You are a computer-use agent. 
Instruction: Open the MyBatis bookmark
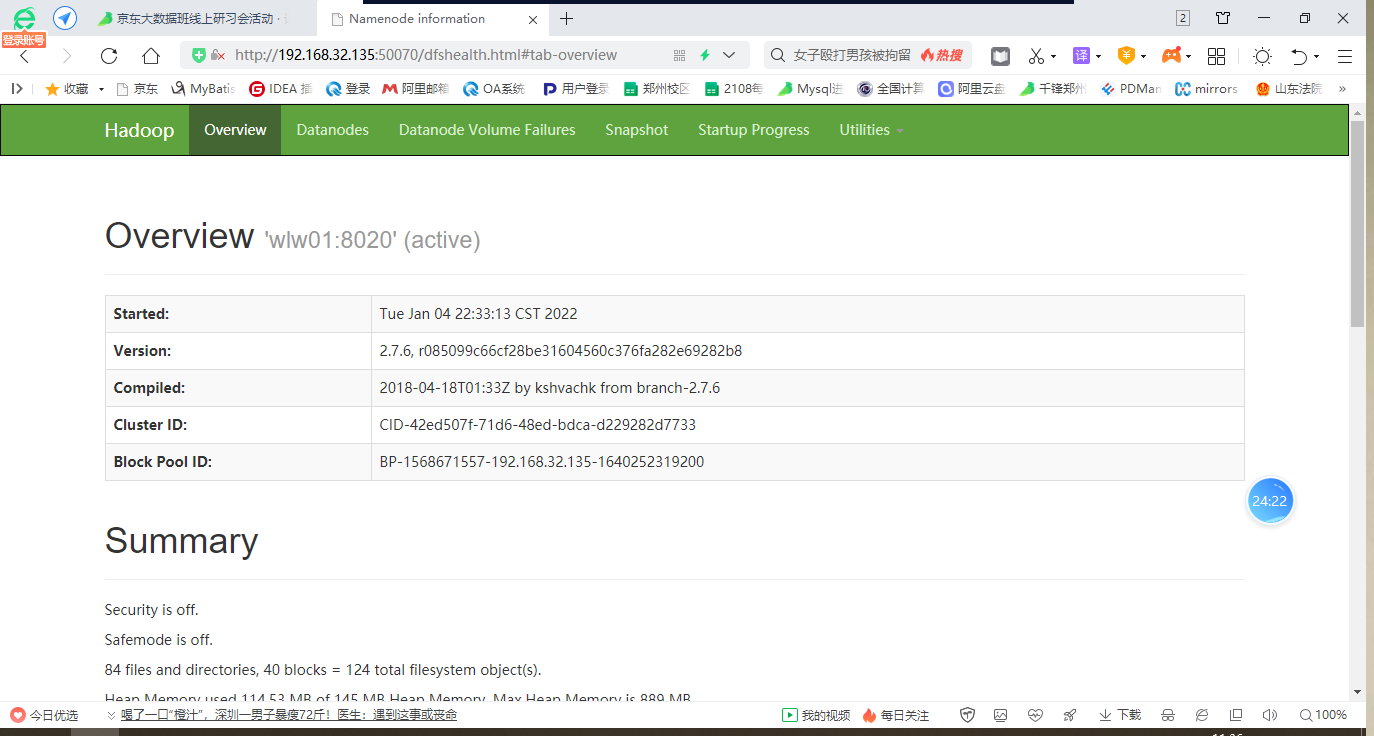click(x=203, y=89)
